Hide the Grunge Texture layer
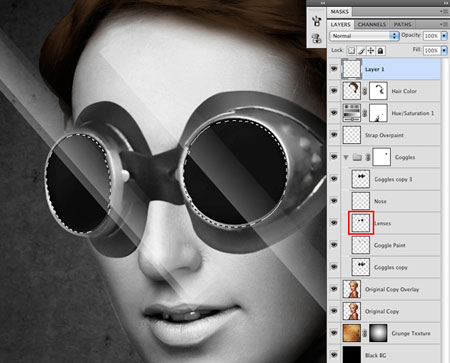Viewport: 450px width, 363px height. pyautogui.click(x=334, y=333)
